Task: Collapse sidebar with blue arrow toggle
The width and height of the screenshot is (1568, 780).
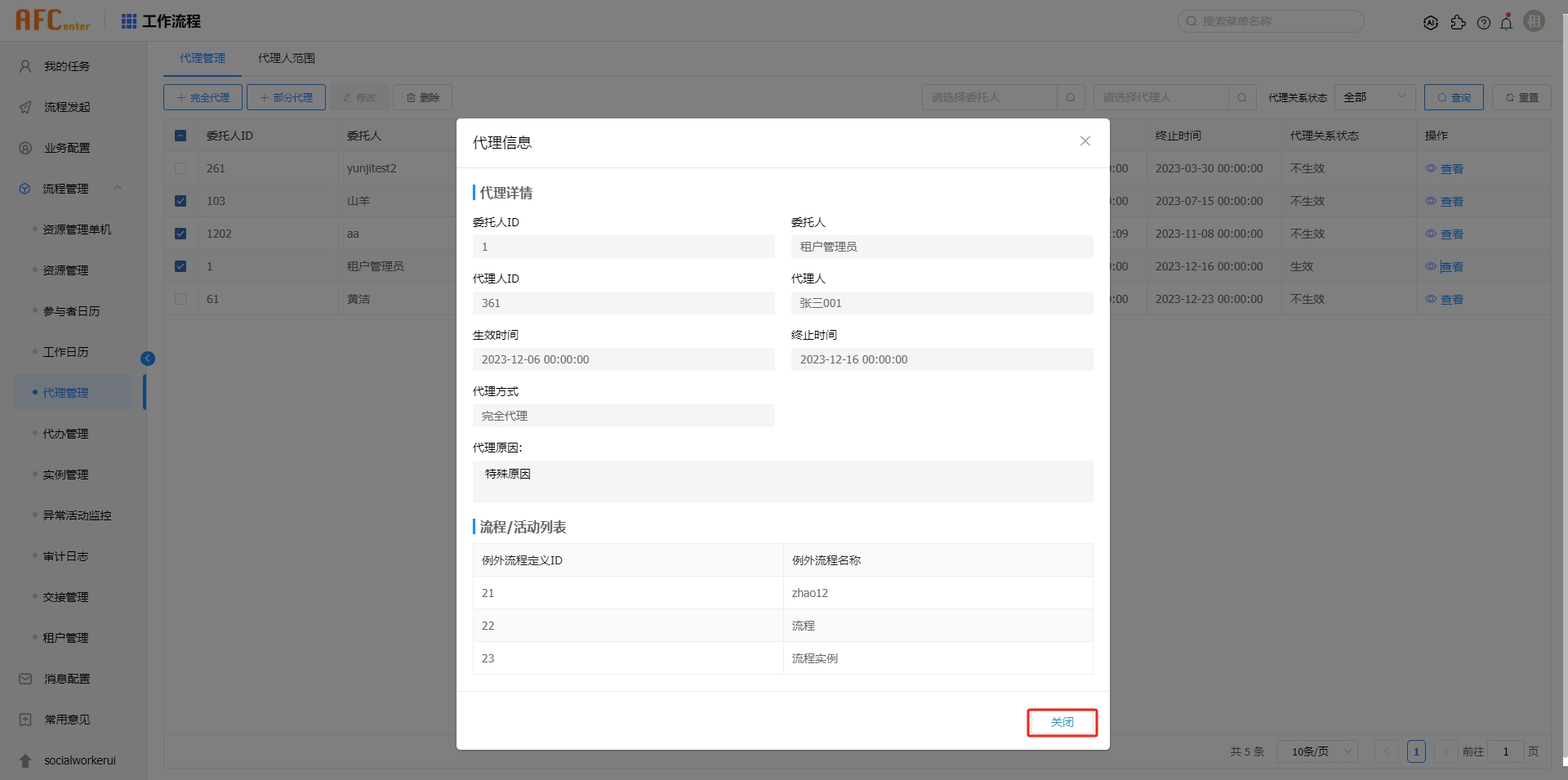Action: tap(148, 358)
